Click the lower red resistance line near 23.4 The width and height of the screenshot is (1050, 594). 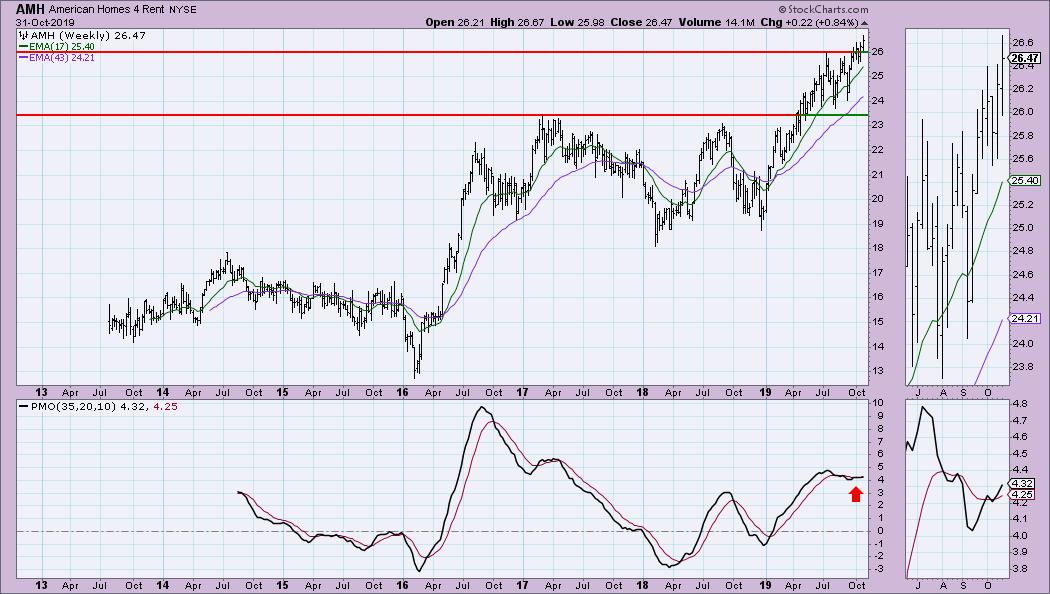tap(406, 115)
